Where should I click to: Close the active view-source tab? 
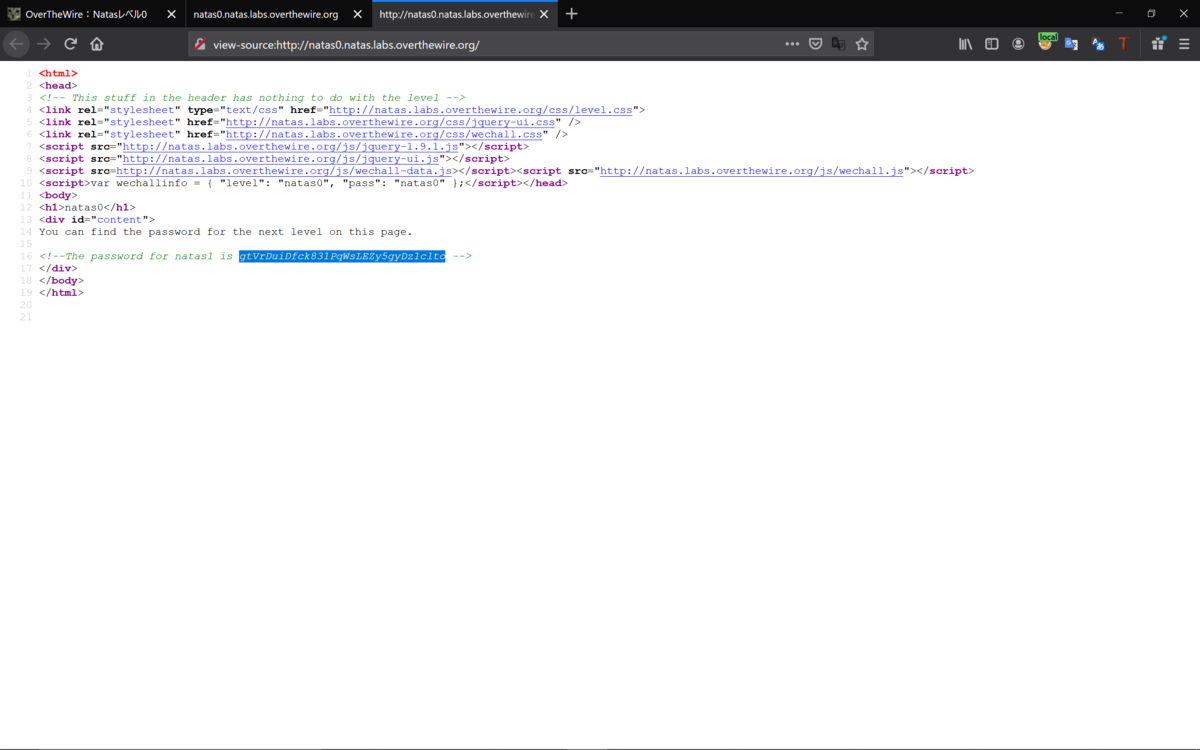[543, 14]
